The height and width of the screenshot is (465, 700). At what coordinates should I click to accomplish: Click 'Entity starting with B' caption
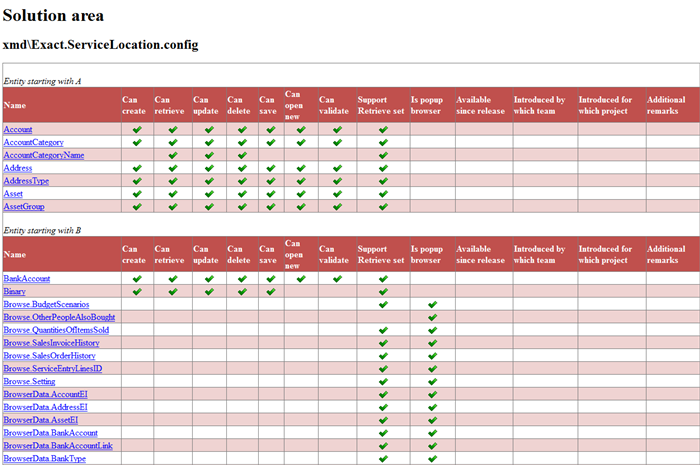coord(42,230)
